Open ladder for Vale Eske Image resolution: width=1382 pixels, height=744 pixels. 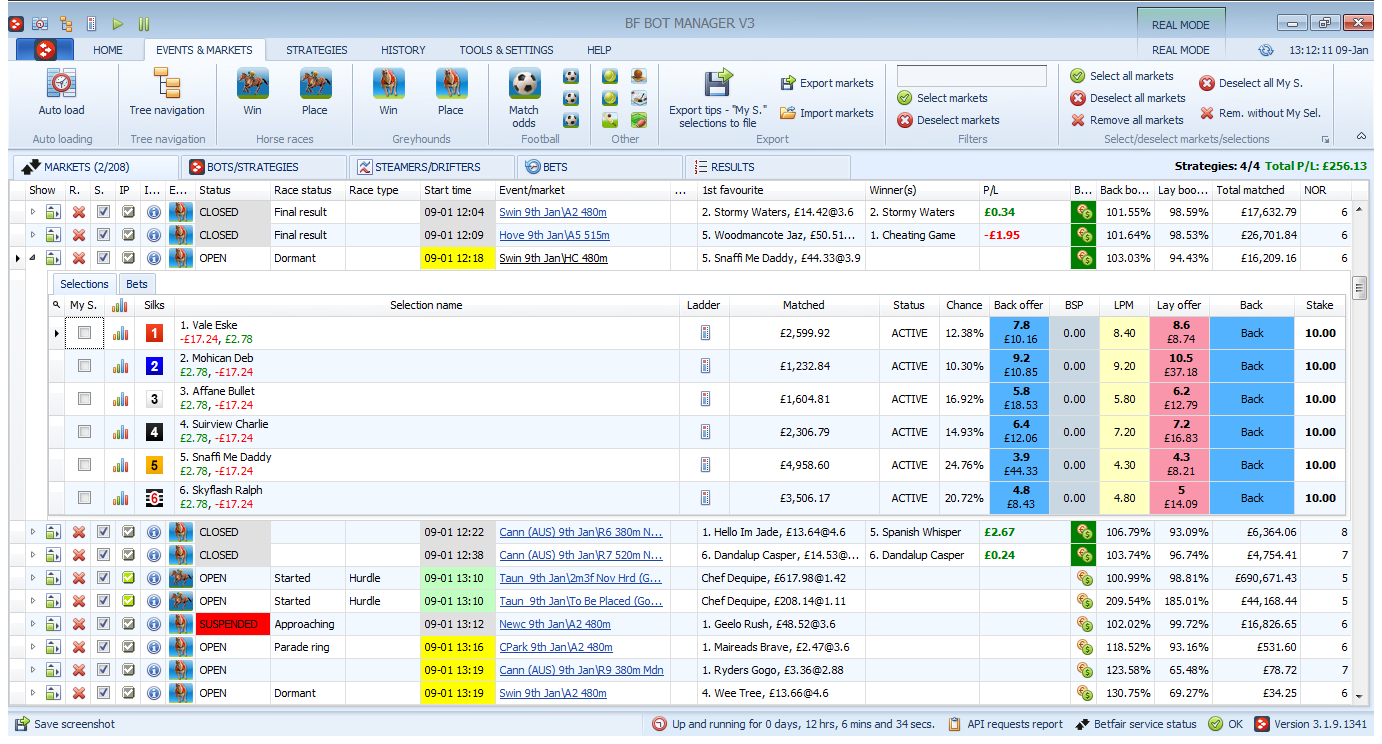coord(705,333)
